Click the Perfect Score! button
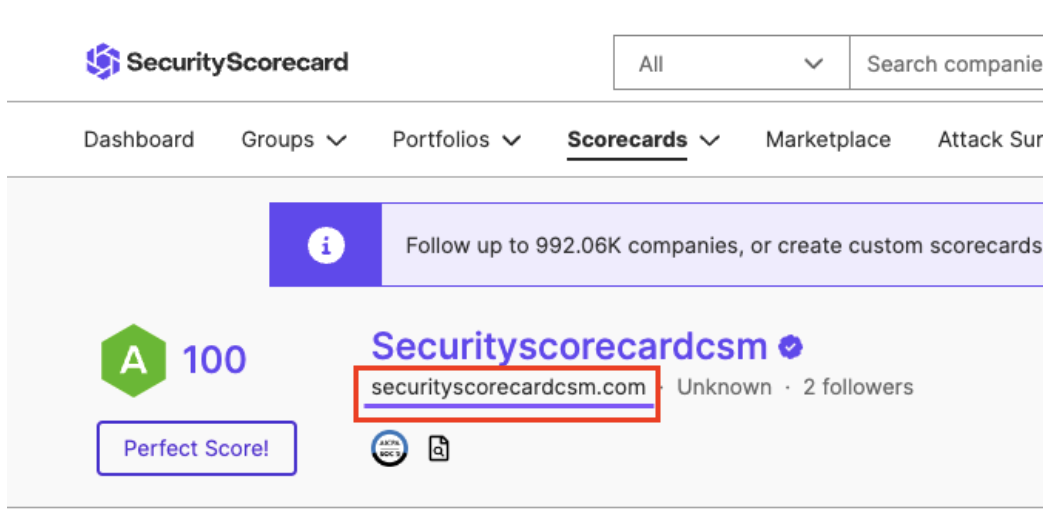This screenshot has width=1052, height=522. [197, 448]
